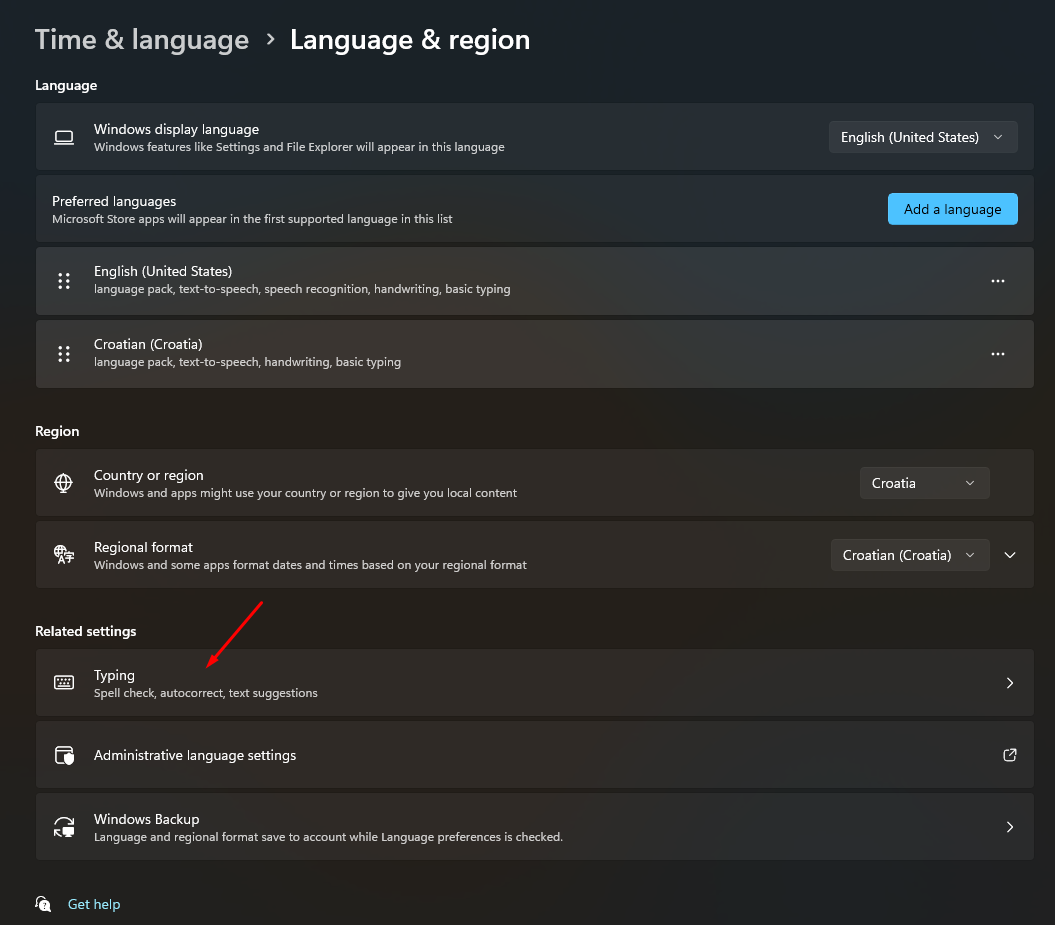Click the Windows Backup label
This screenshot has width=1055, height=925.
(147, 819)
